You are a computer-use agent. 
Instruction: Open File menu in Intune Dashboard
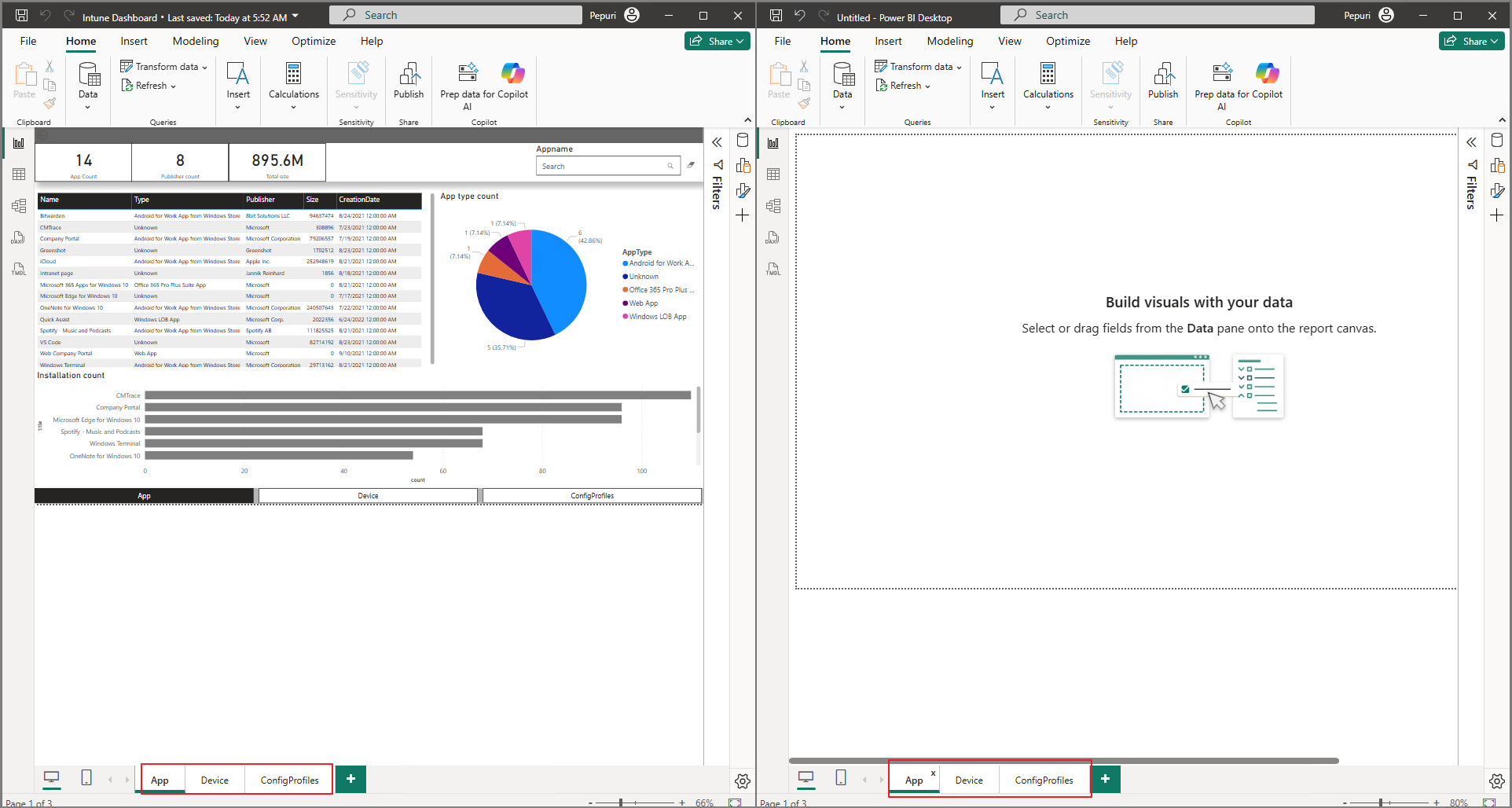(28, 41)
